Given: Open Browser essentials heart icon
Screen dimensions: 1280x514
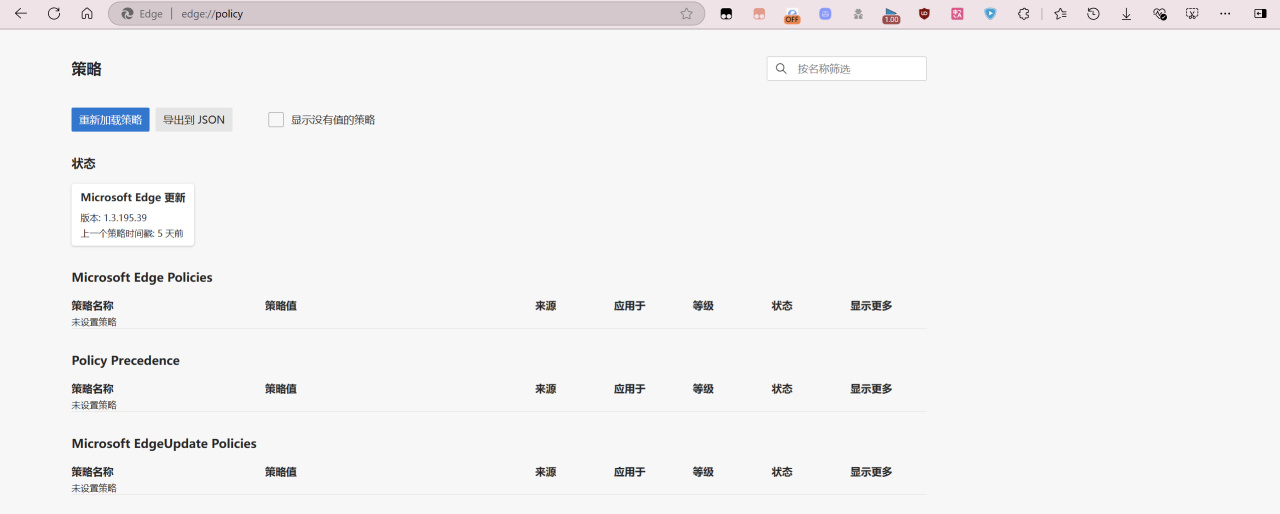Looking at the screenshot, I should coord(1159,14).
